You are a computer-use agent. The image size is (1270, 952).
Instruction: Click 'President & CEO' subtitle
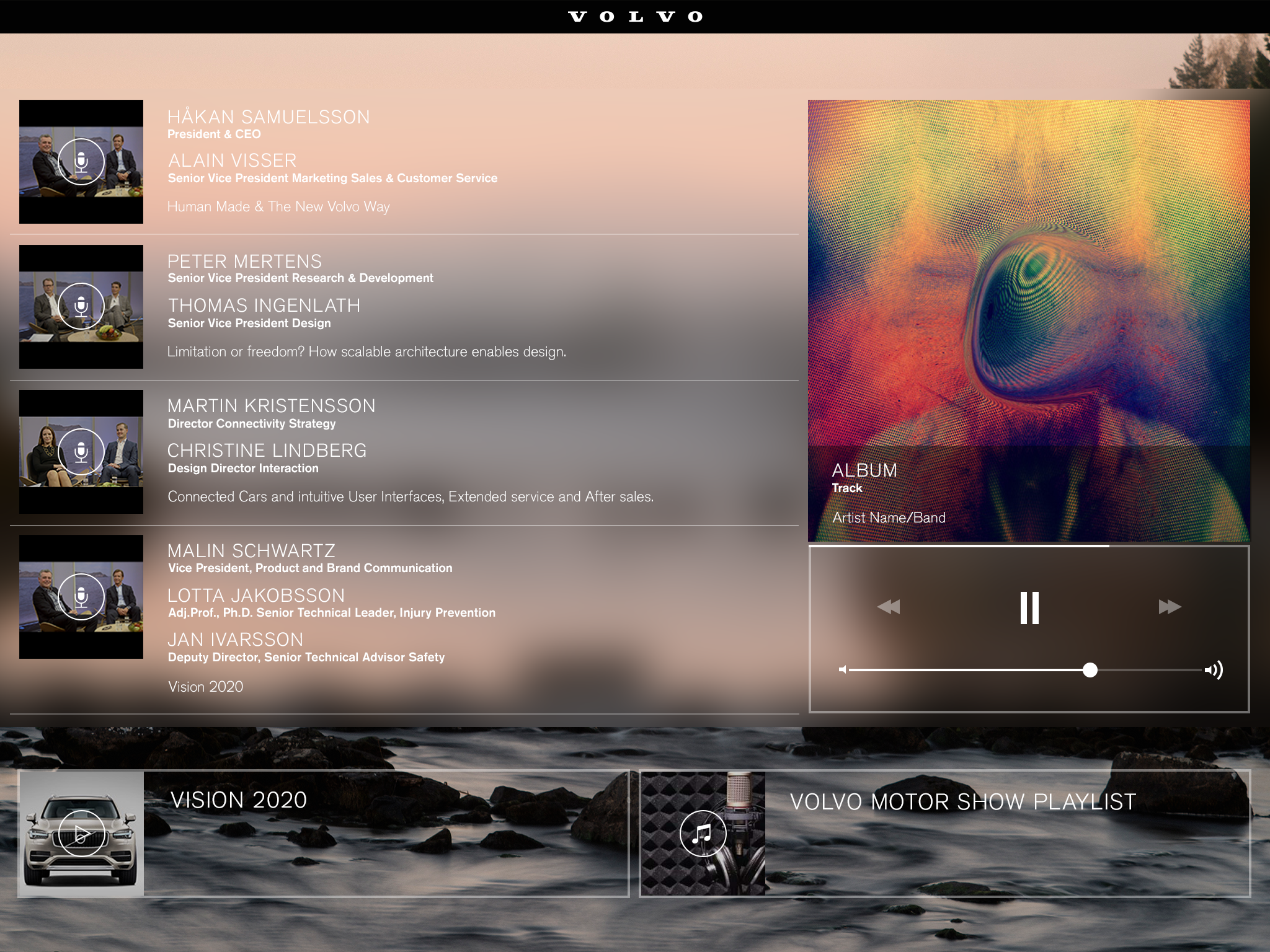[214, 134]
